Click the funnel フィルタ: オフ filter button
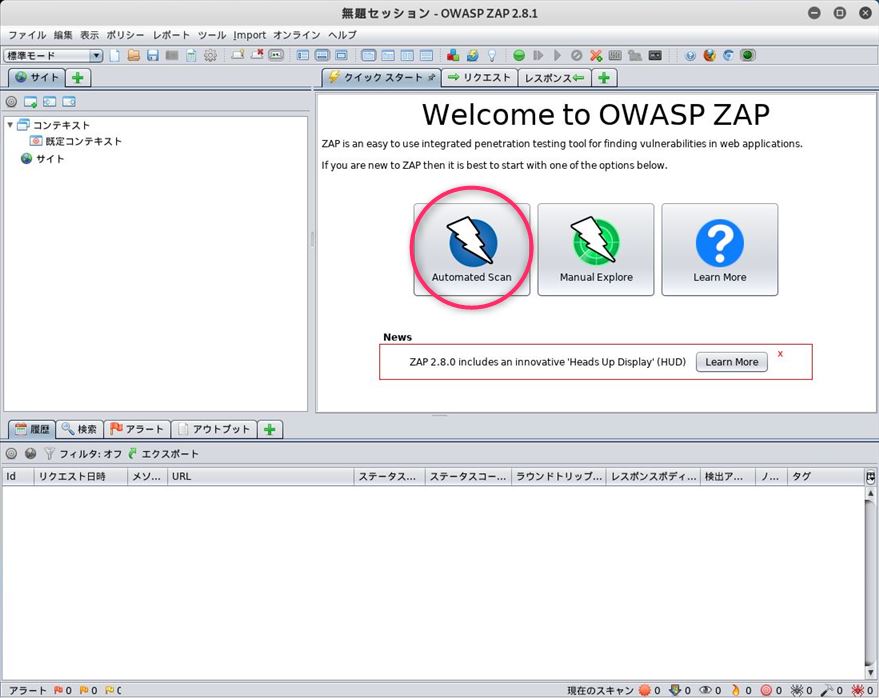 pos(82,454)
